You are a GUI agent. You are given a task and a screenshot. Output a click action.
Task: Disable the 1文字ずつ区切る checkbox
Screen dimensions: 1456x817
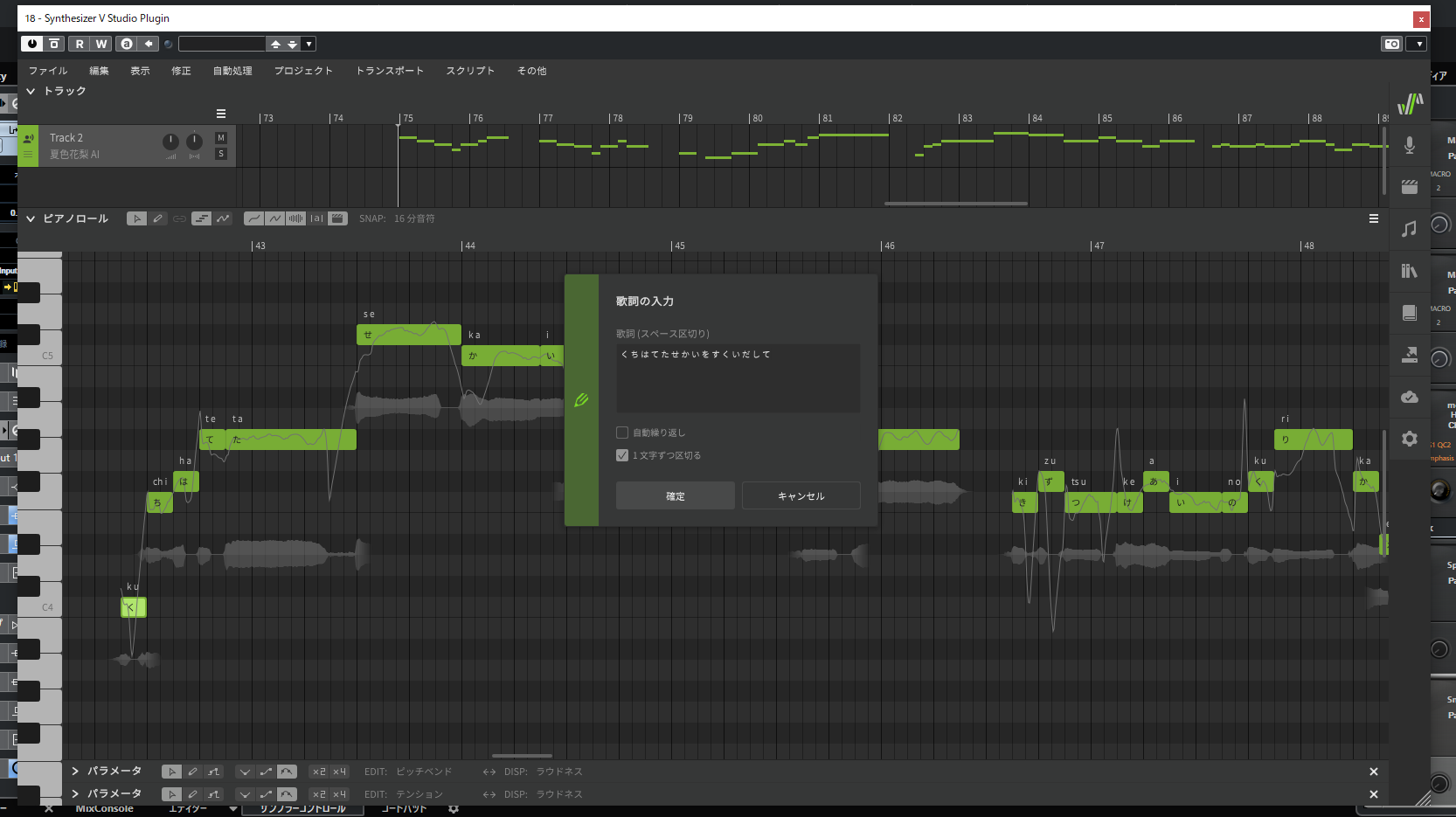pos(622,455)
